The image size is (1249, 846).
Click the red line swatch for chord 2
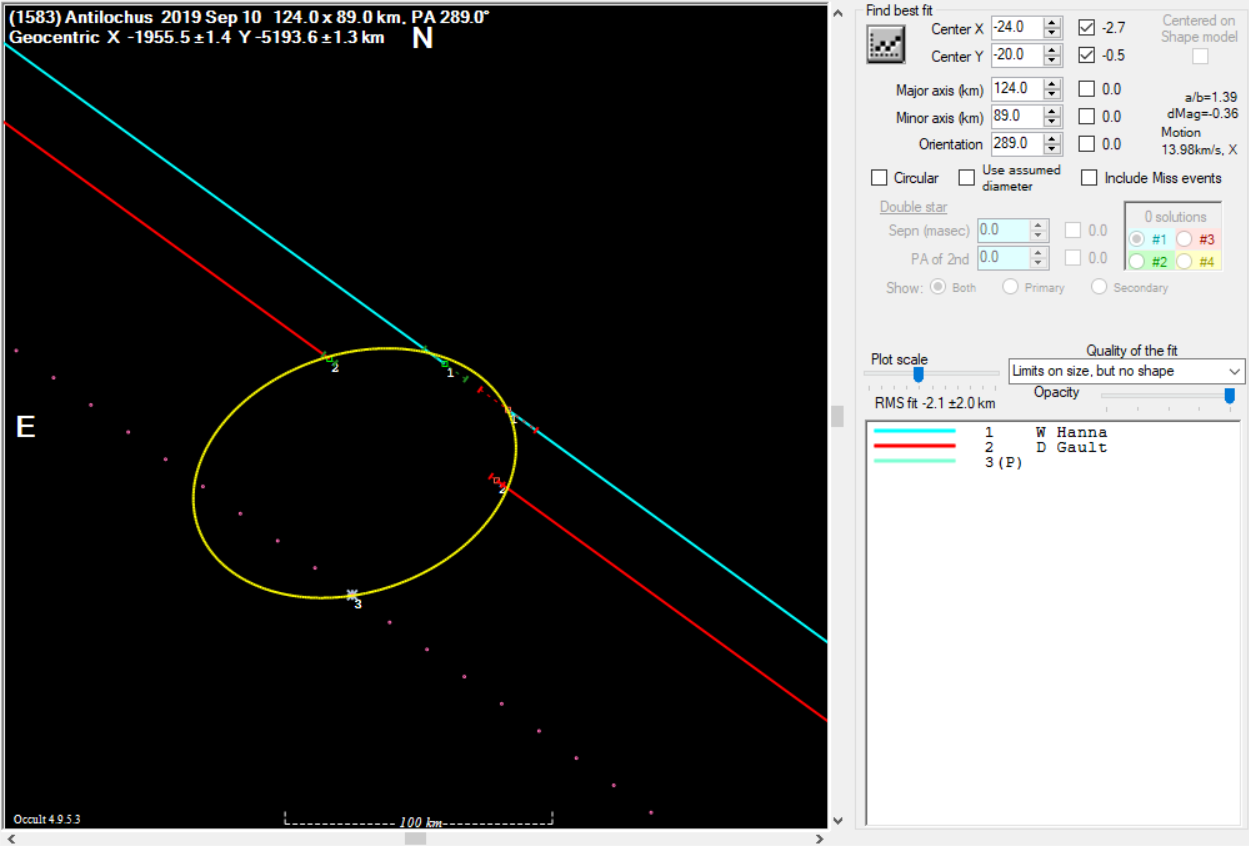914,446
